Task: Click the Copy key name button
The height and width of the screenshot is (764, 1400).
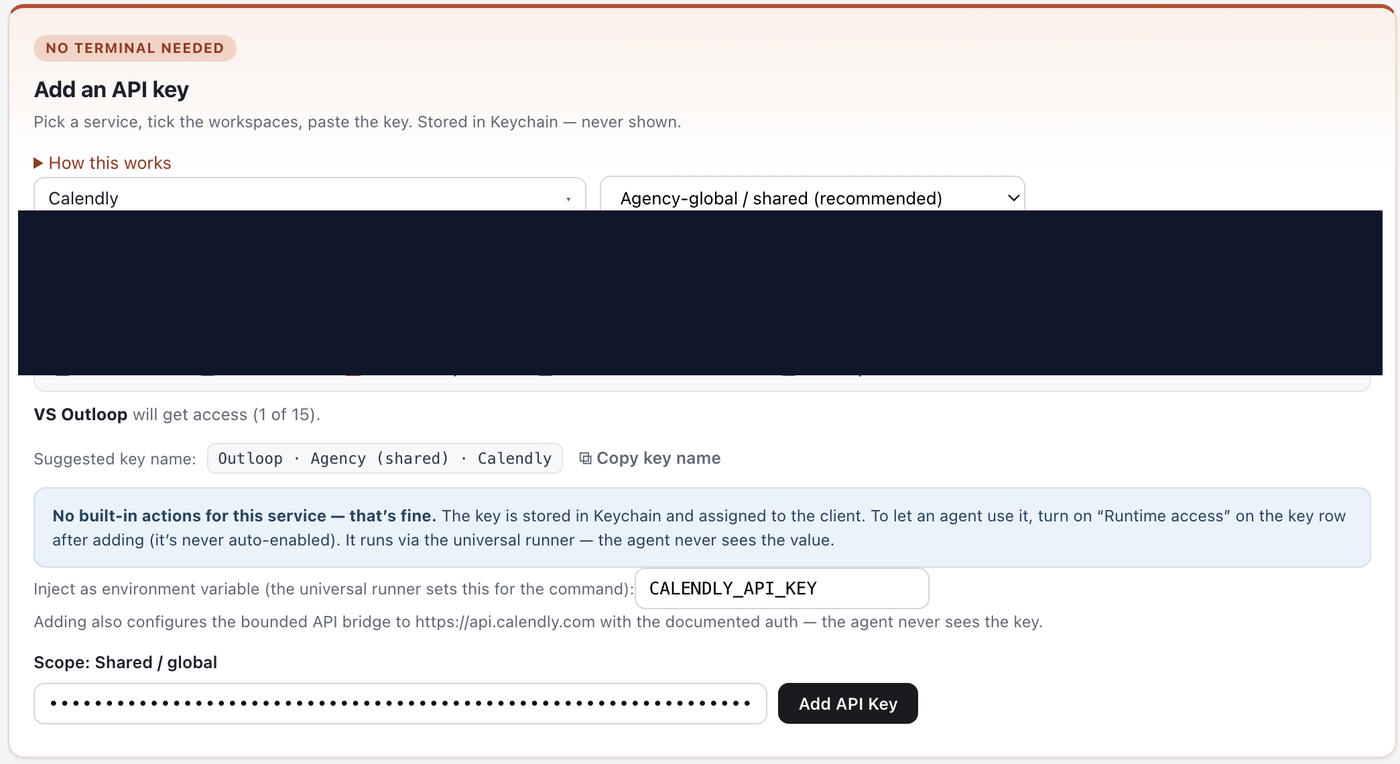Action: (x=650, y=458)
